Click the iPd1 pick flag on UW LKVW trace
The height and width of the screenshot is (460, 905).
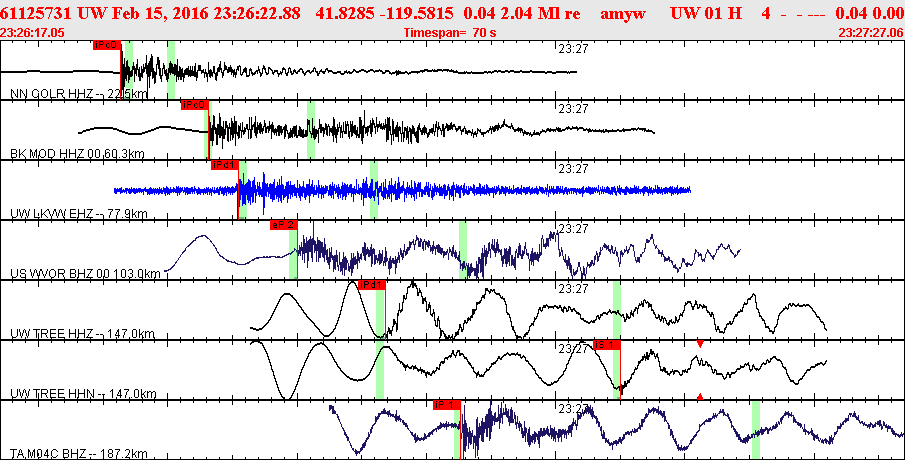coord(224,165)
